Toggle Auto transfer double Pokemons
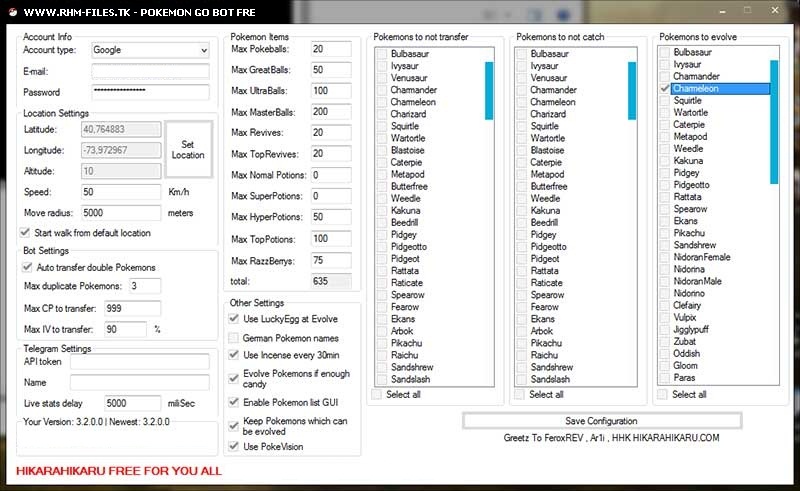 (x=27, y=267)
